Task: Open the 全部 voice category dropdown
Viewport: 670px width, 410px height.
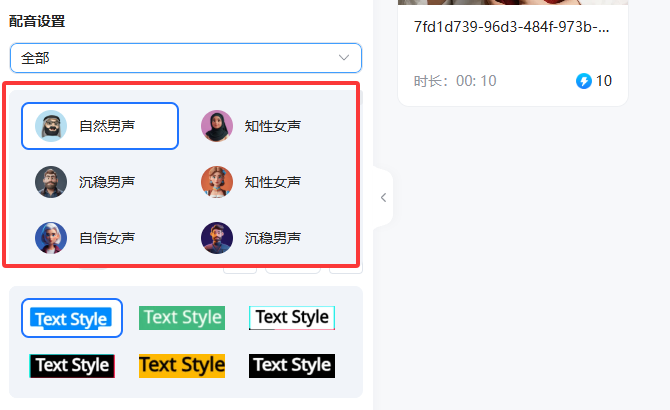Action: 186,58
